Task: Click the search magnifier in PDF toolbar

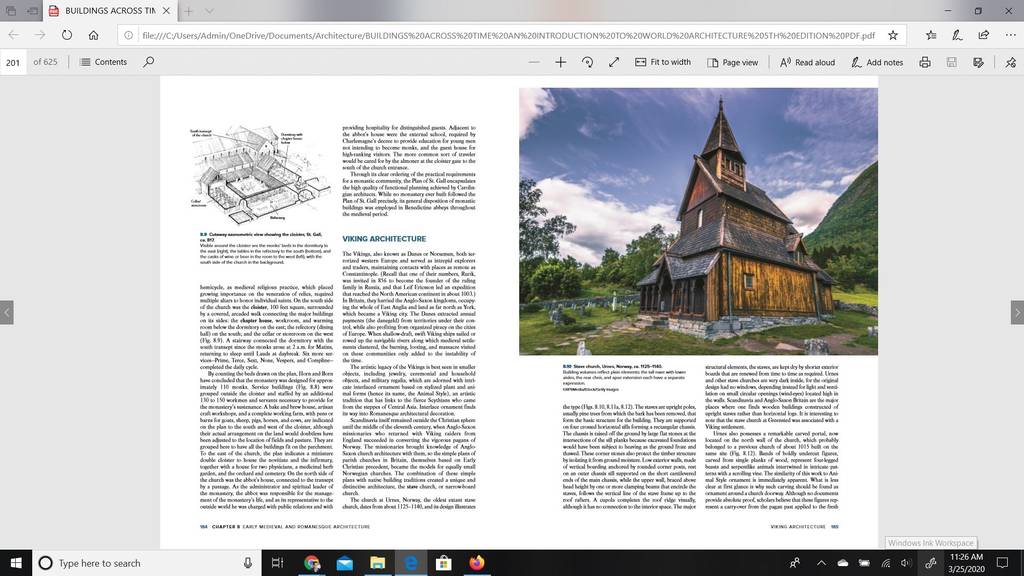Action: 149,62
